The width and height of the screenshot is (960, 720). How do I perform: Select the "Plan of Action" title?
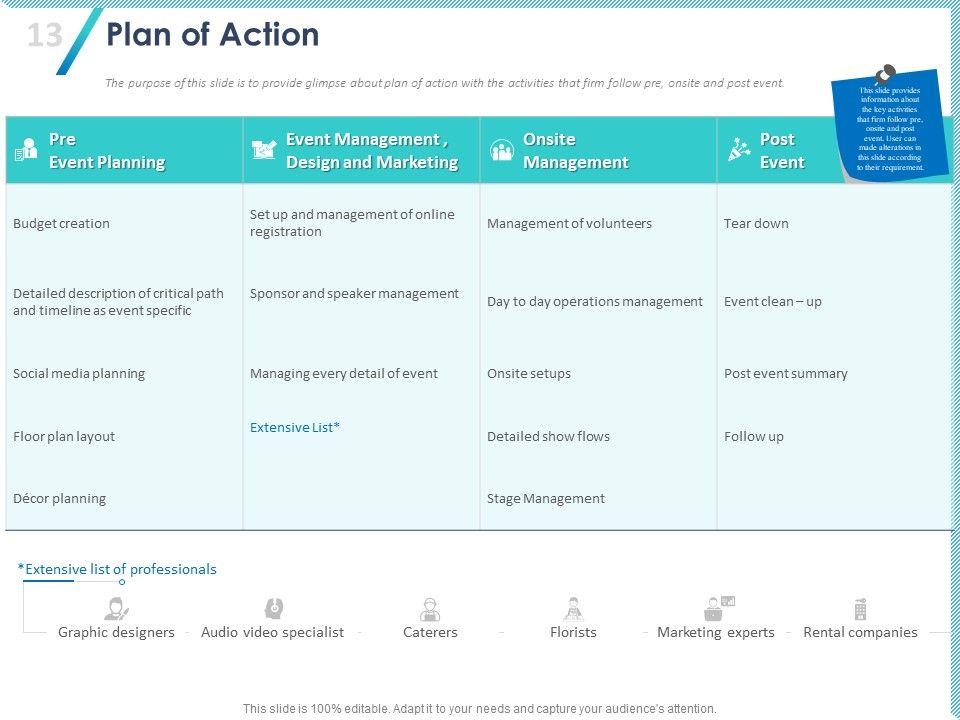213,35
